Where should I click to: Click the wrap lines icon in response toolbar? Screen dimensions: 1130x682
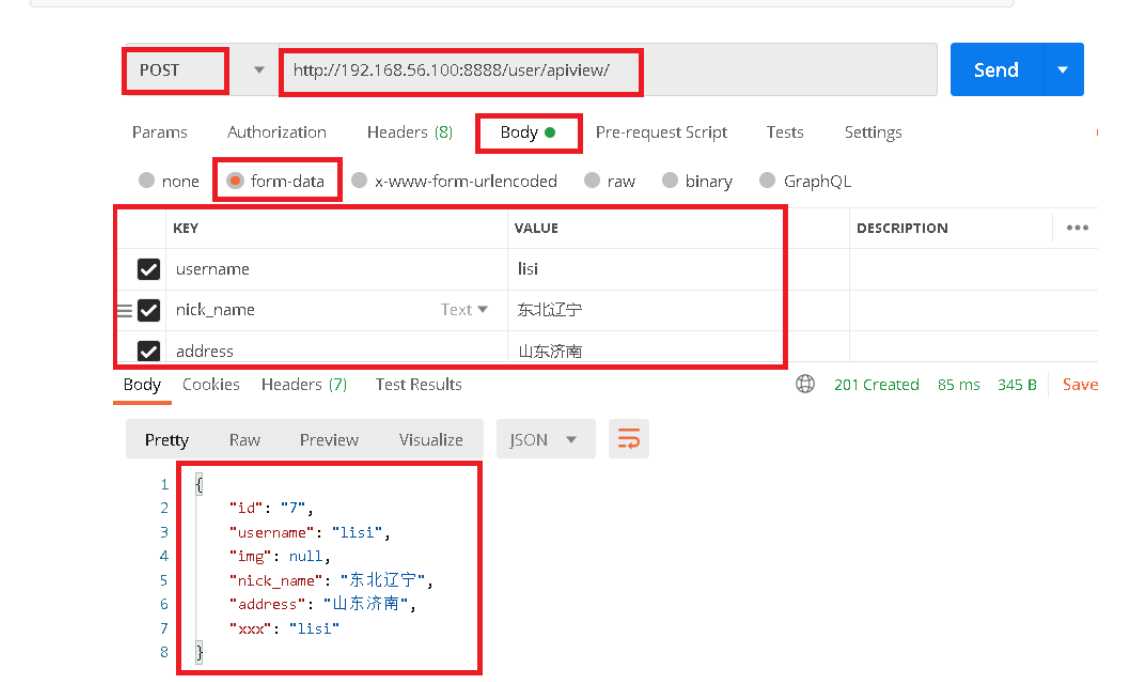(x=628, y=439)
